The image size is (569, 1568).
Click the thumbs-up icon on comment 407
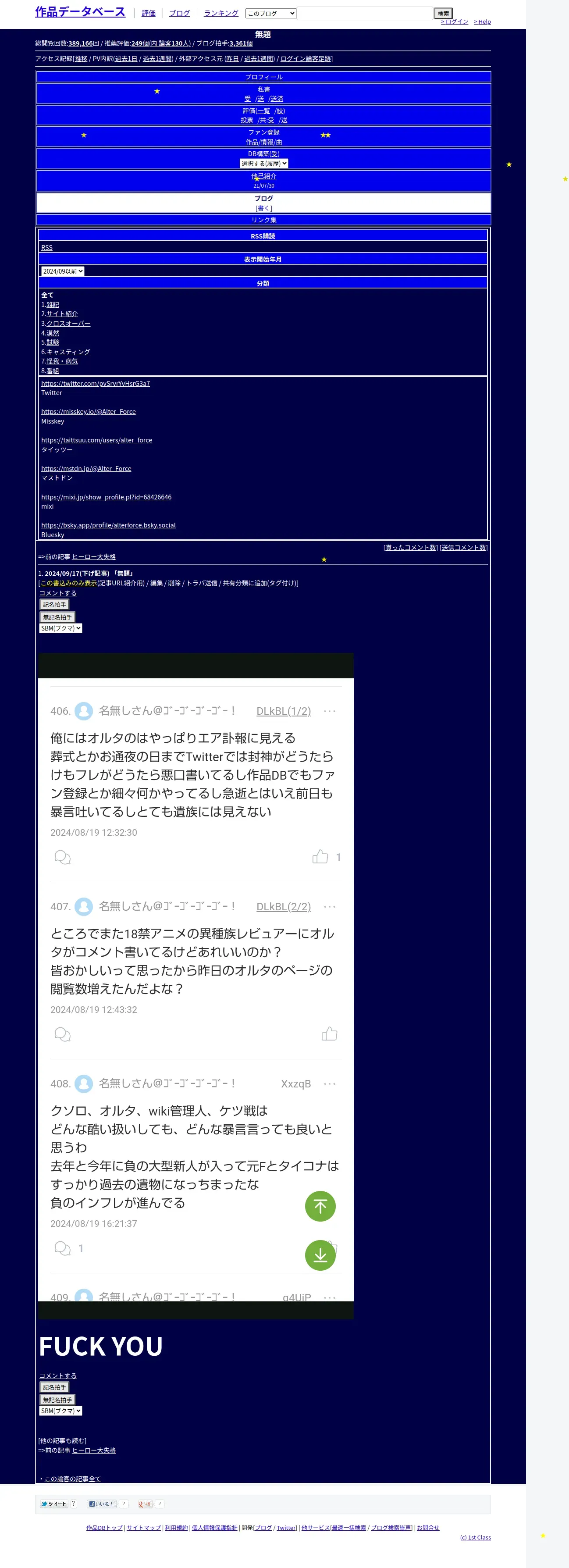pyautogui.click(x=329, y=1033)
